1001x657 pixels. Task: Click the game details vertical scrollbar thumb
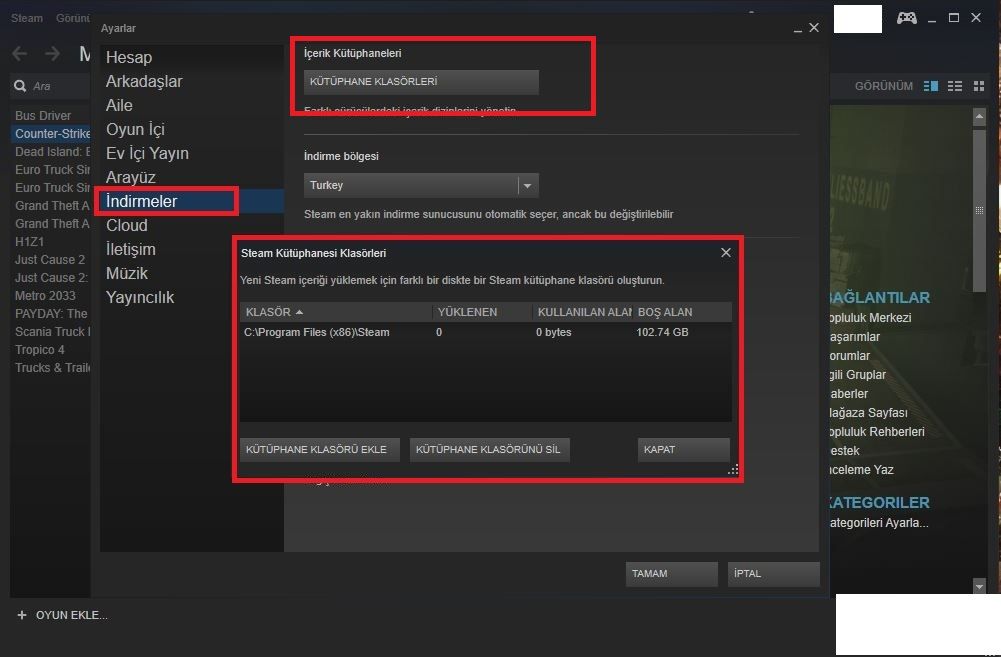click(979, 210)
